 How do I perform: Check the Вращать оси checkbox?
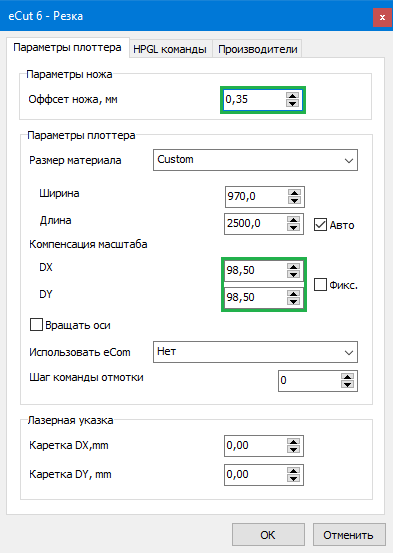pyautogui.click(x=36, y=325)
